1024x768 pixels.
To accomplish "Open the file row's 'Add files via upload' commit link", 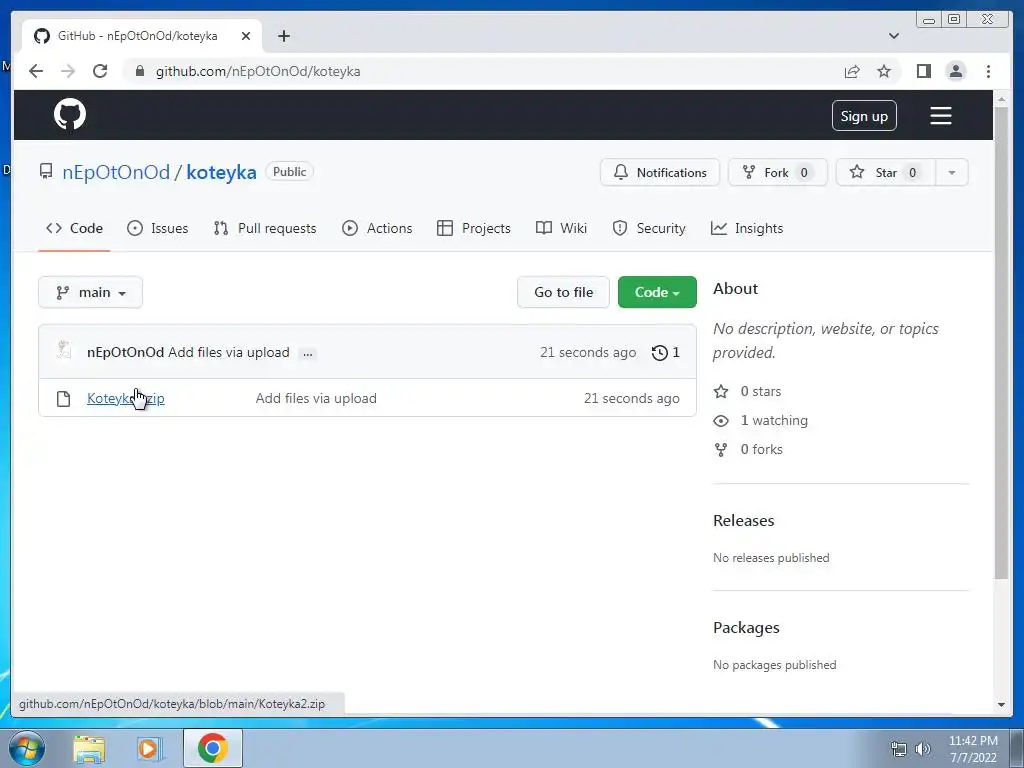I will pos(316,398).
